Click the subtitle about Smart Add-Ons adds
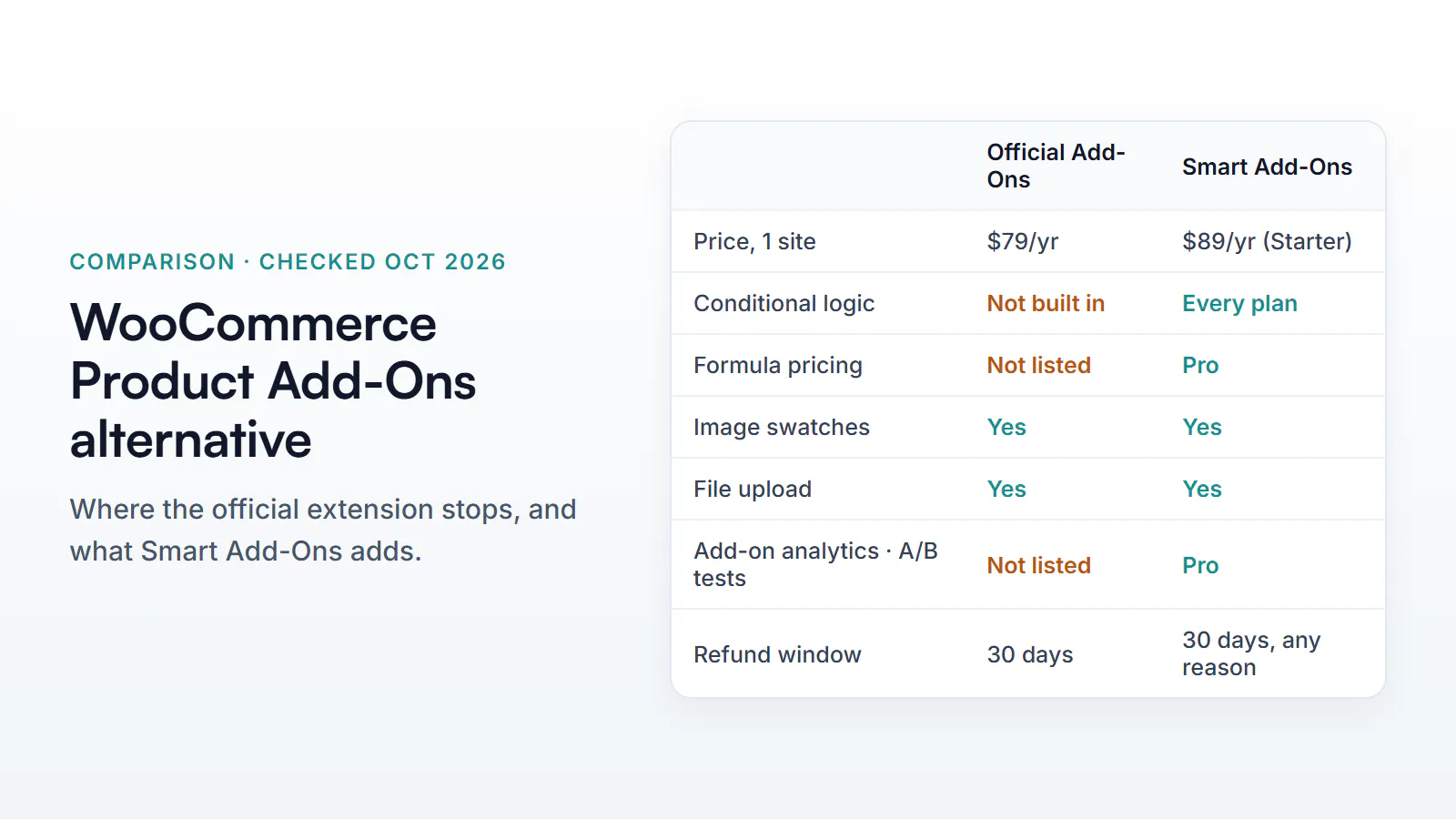This screenshot has width=1456, height=819. click(323, 530)
